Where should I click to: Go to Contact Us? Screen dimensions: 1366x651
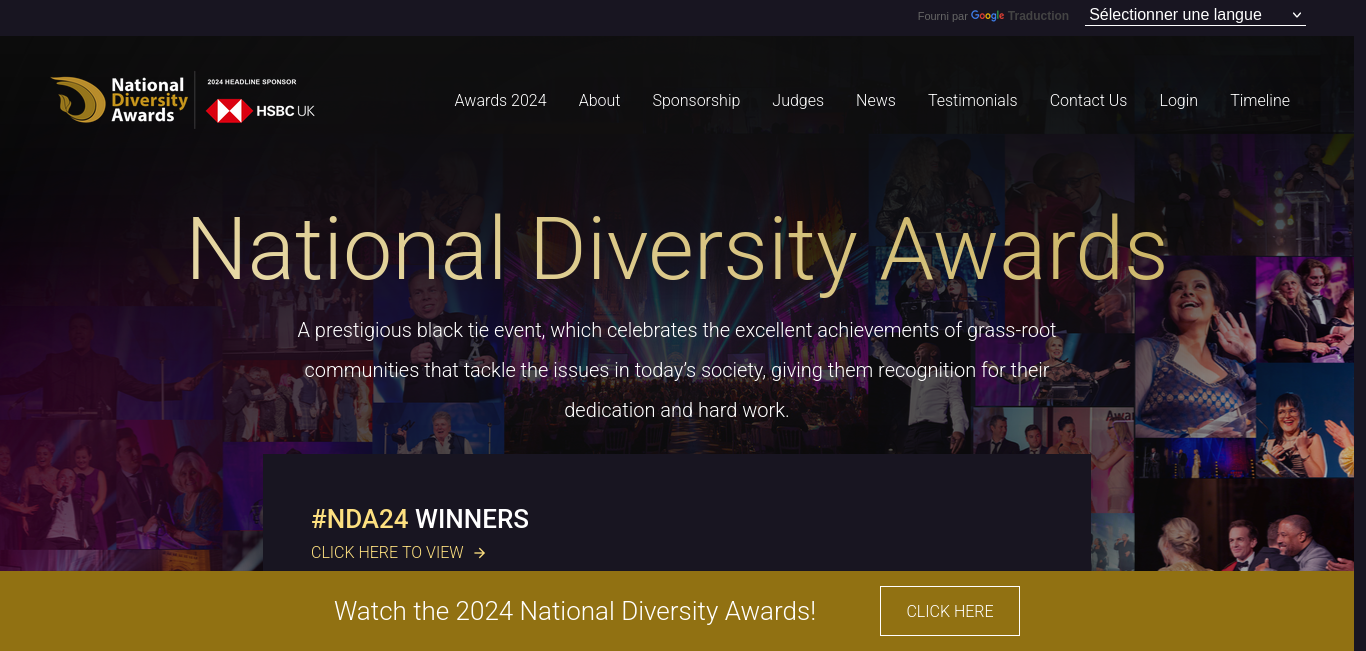coord(1088,101)
